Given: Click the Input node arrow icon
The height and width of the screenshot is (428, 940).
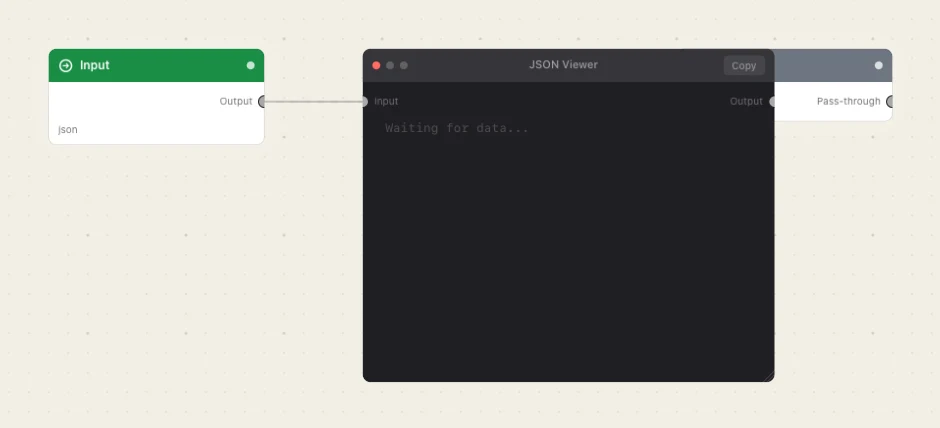Looking at the screenshot, I should [x=66, y=65].
